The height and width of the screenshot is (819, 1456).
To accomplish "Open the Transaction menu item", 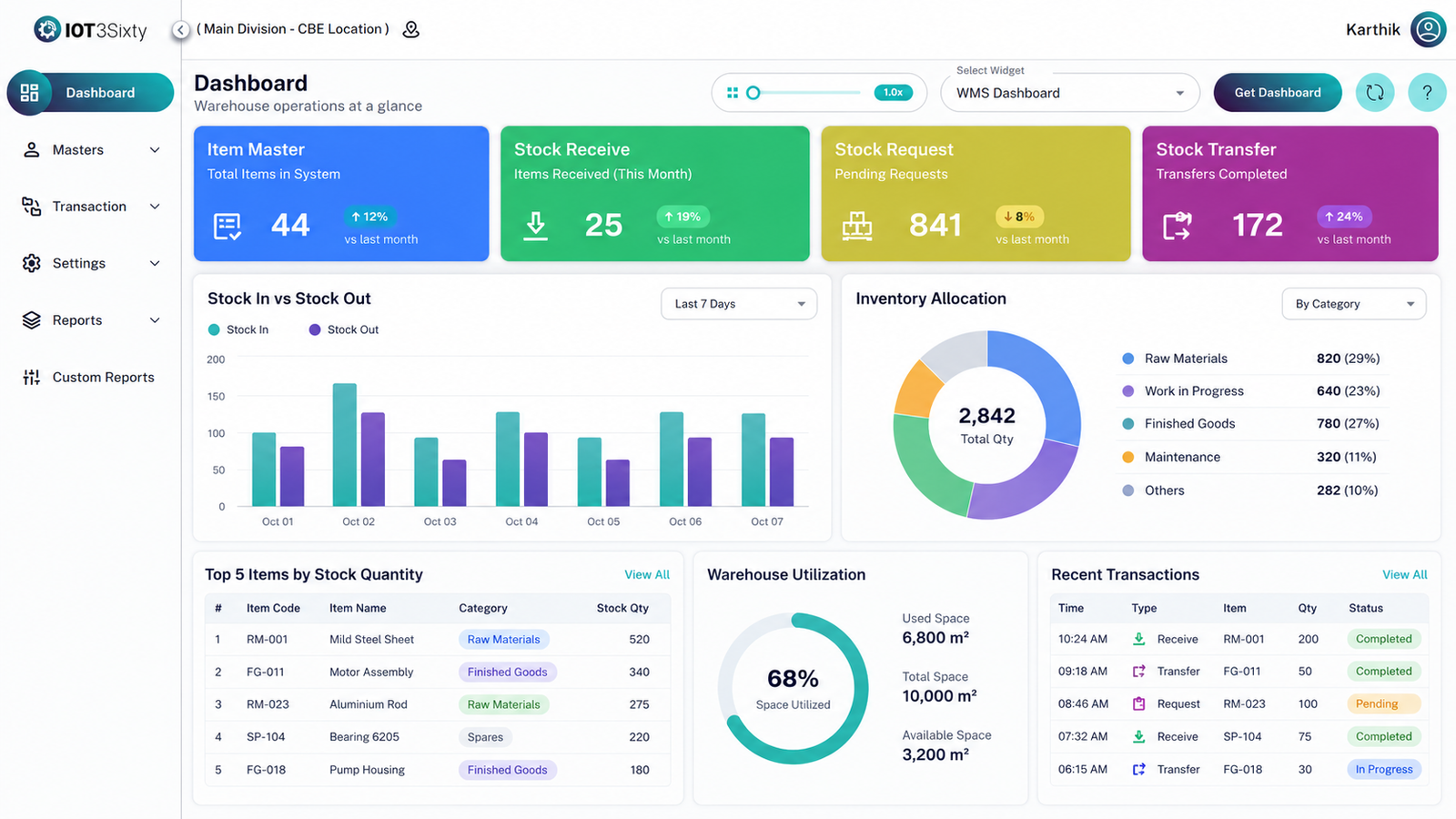I will pyautogui.click(x=91, y=207).
